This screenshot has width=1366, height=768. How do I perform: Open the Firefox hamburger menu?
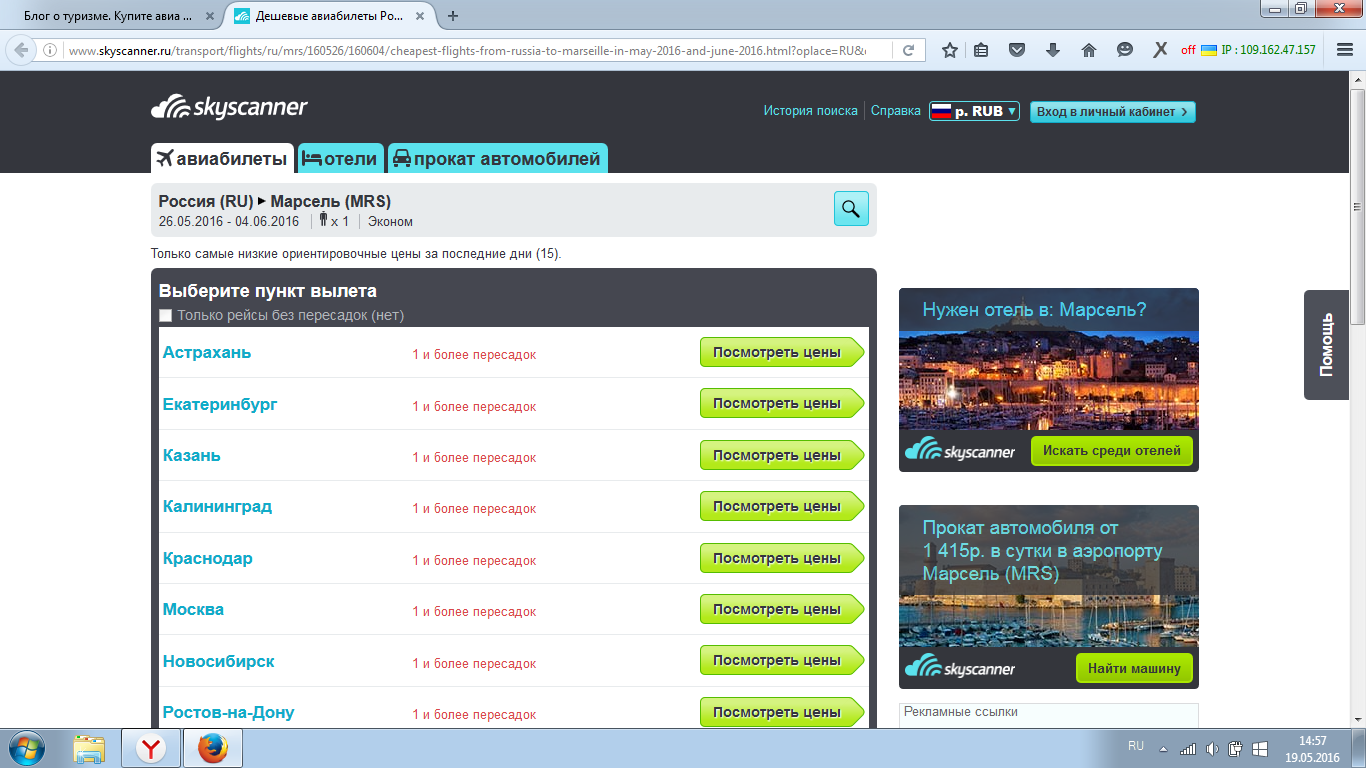[x=1345, y=50]
